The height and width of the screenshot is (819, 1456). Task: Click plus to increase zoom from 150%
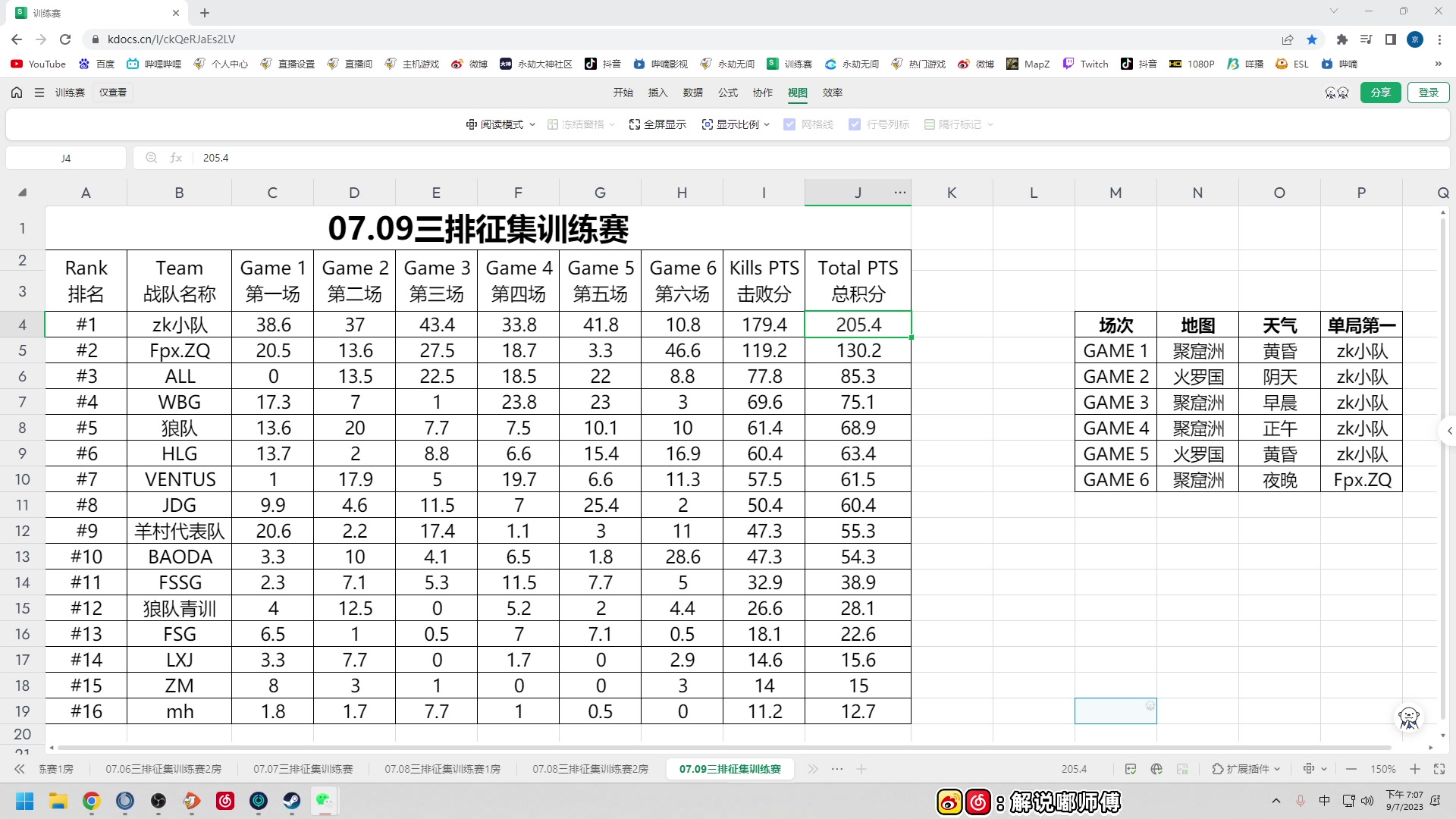(x=1414, y=769)
